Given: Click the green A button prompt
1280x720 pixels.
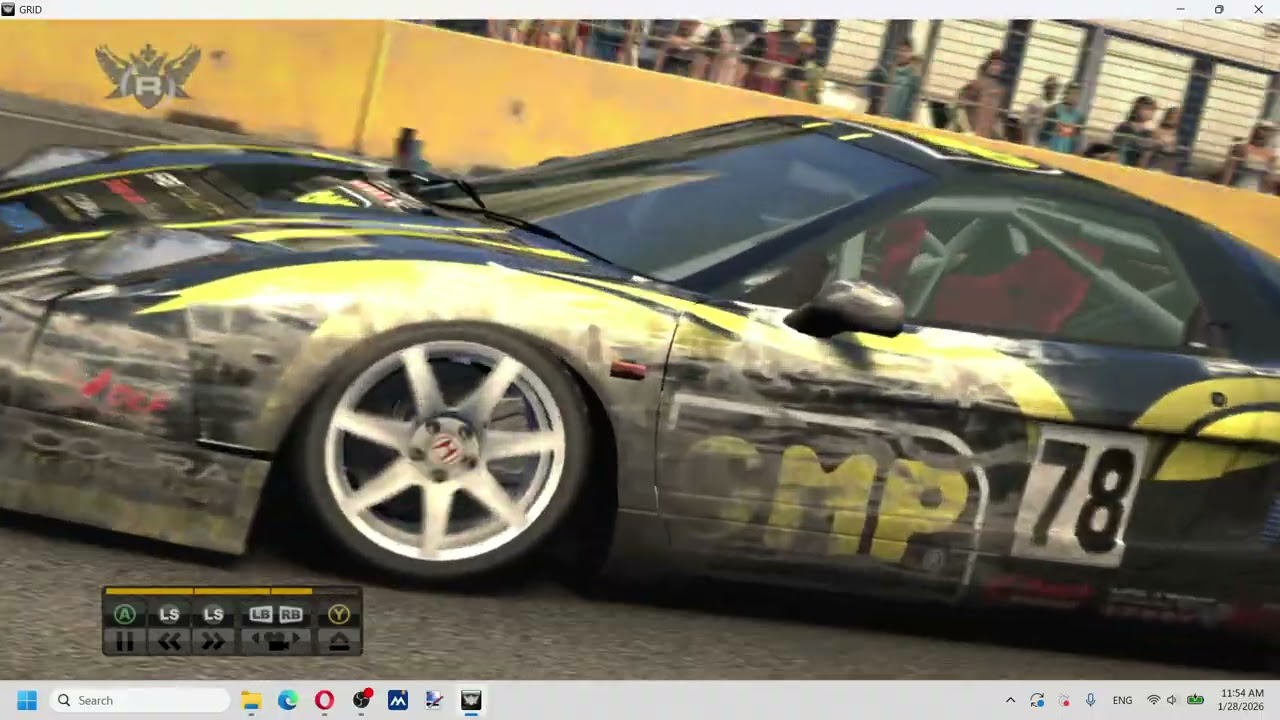Looking at the screenshot, I should click(x=125, y=614).
